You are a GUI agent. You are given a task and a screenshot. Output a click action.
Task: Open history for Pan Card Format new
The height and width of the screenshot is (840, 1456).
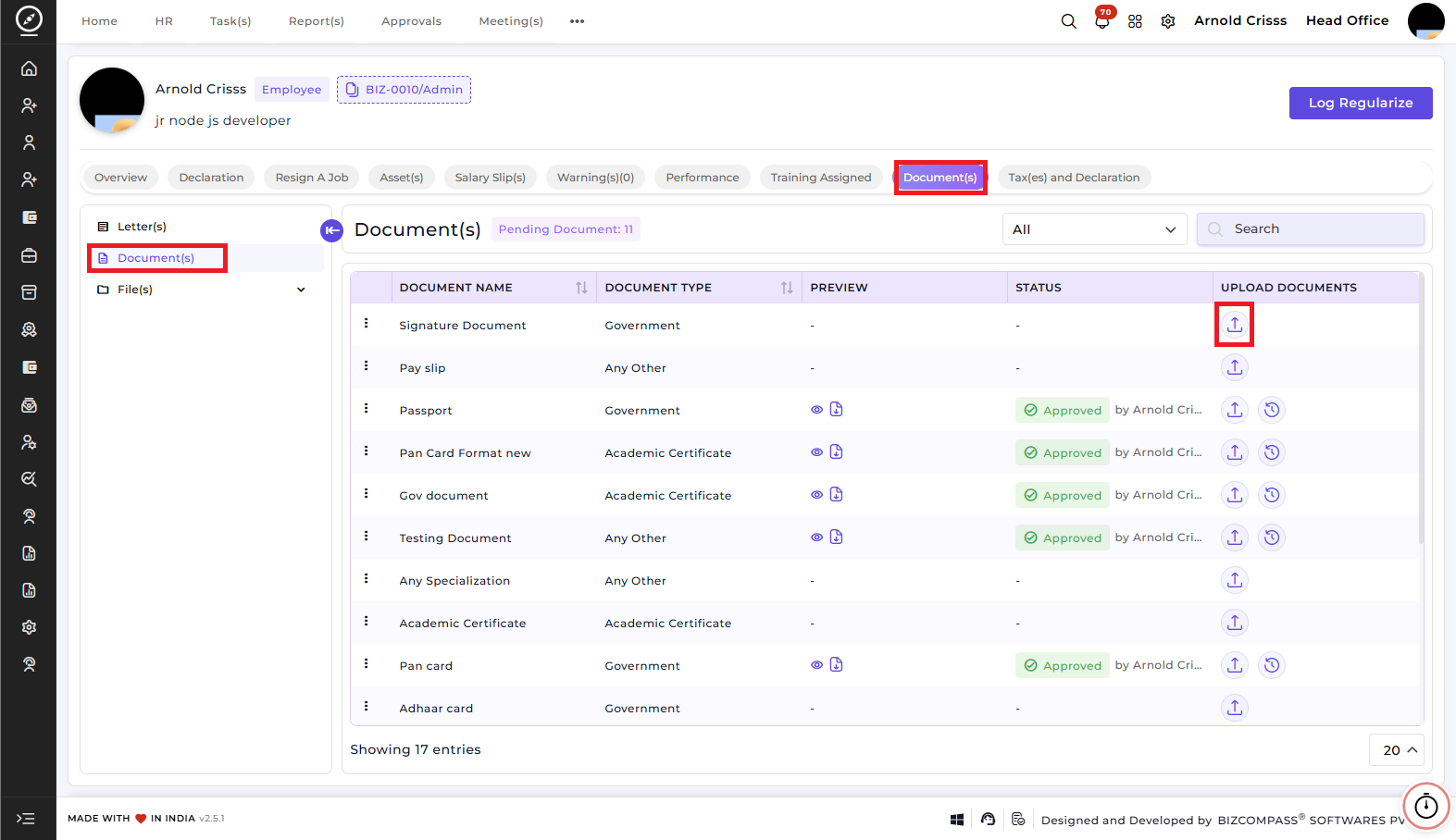[1272, 452]
